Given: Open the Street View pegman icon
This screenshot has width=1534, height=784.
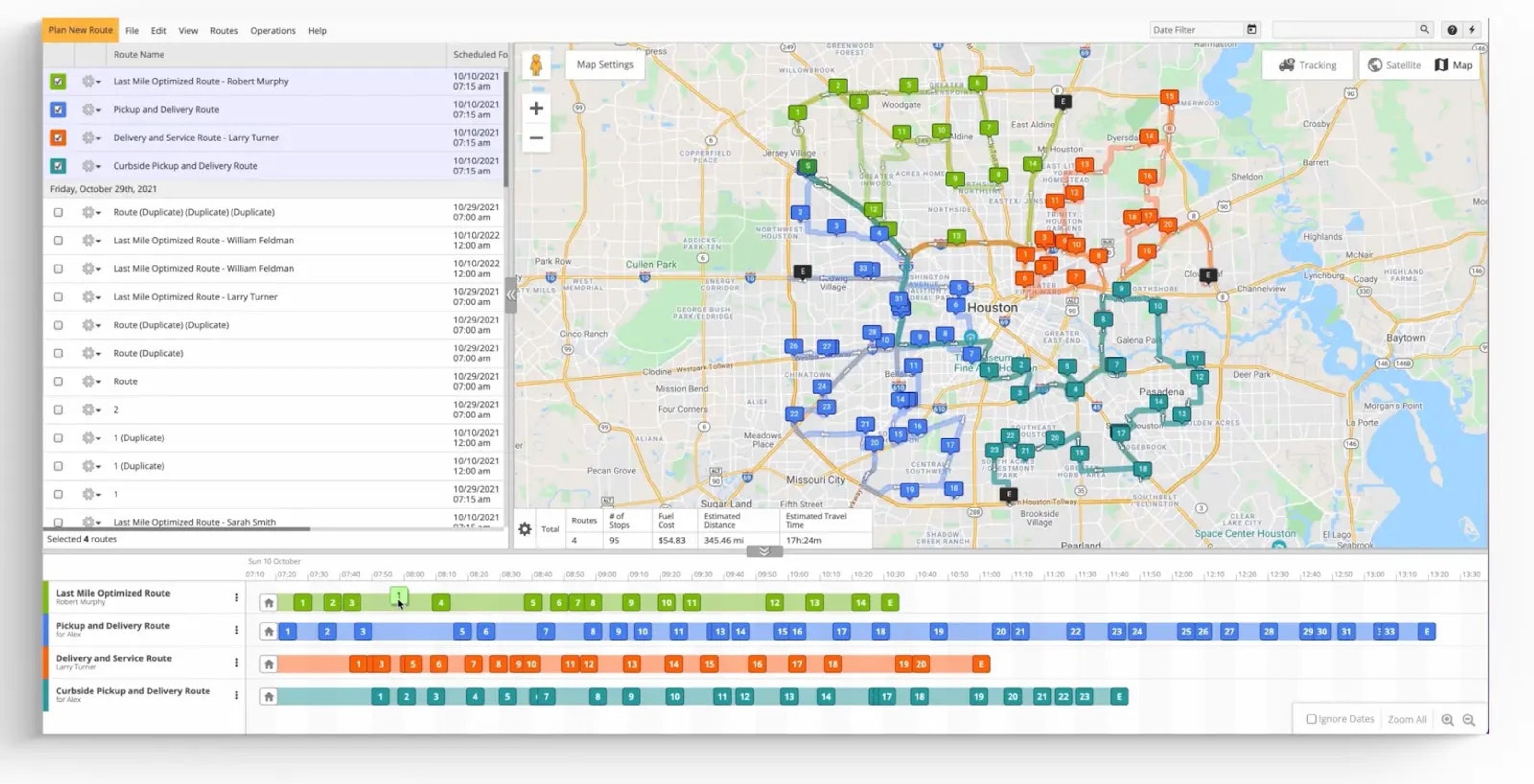Looking at the screenshot, I should tap(535, 65).
